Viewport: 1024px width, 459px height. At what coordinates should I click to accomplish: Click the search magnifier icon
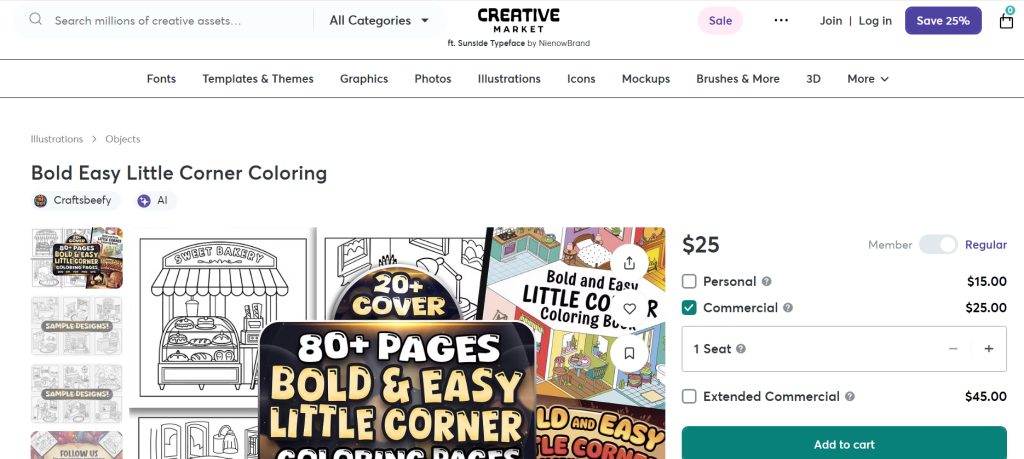(x=36, y=20)
